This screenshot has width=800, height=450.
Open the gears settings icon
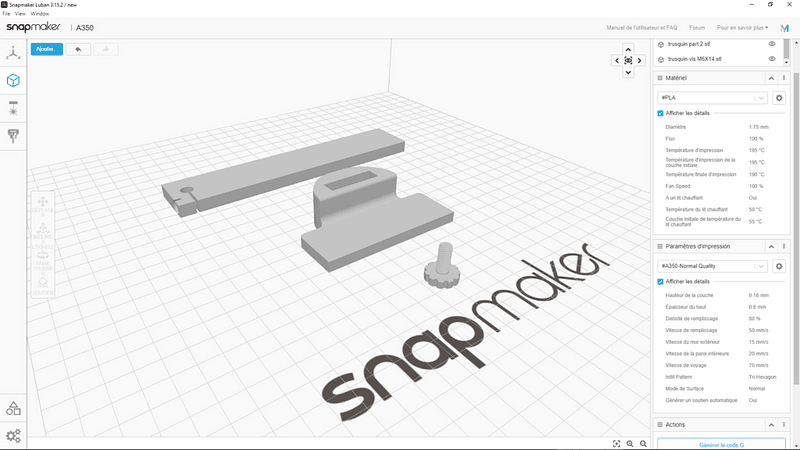[x=13, y=436]
